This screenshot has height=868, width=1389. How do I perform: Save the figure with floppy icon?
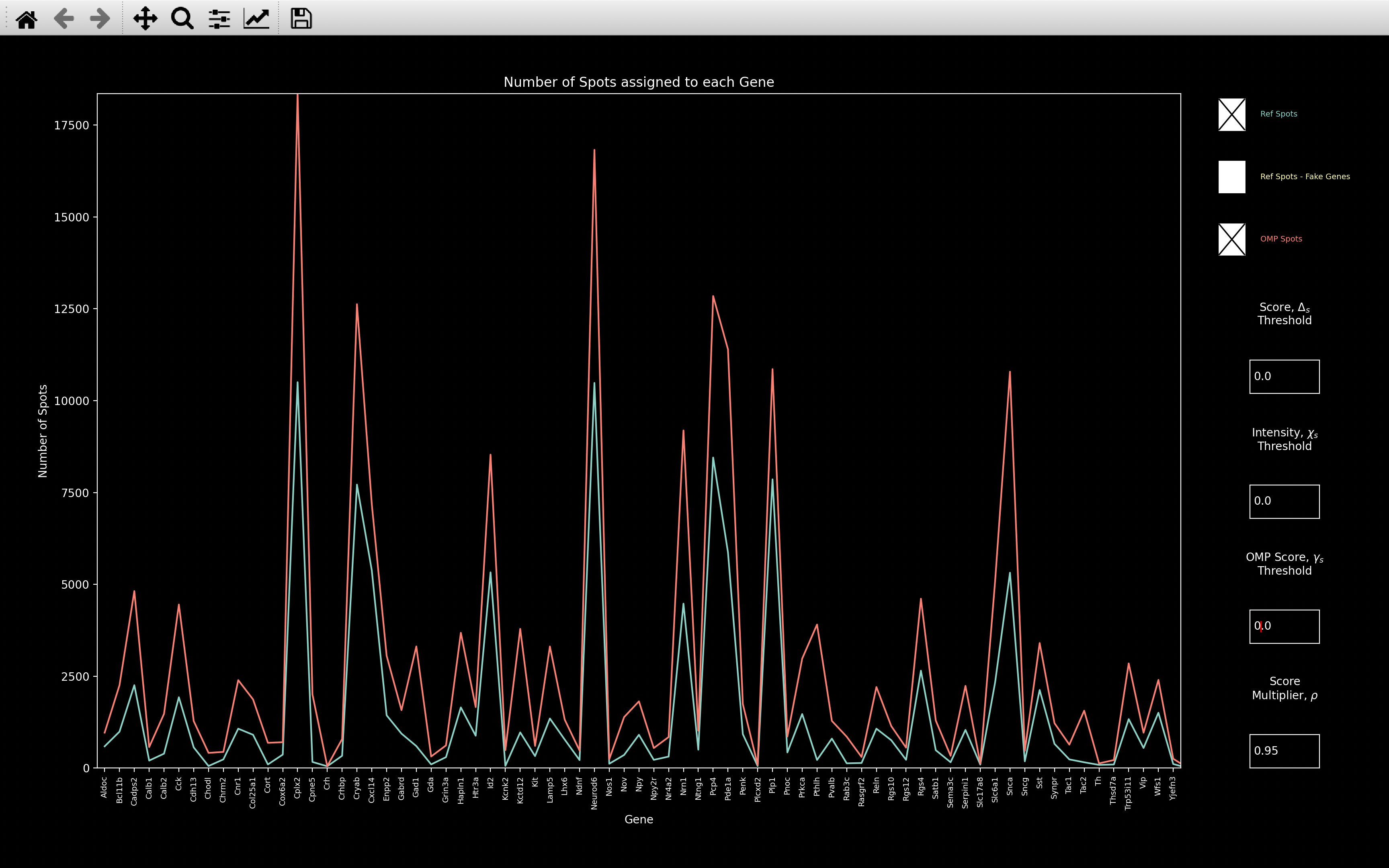pos(301,19)
